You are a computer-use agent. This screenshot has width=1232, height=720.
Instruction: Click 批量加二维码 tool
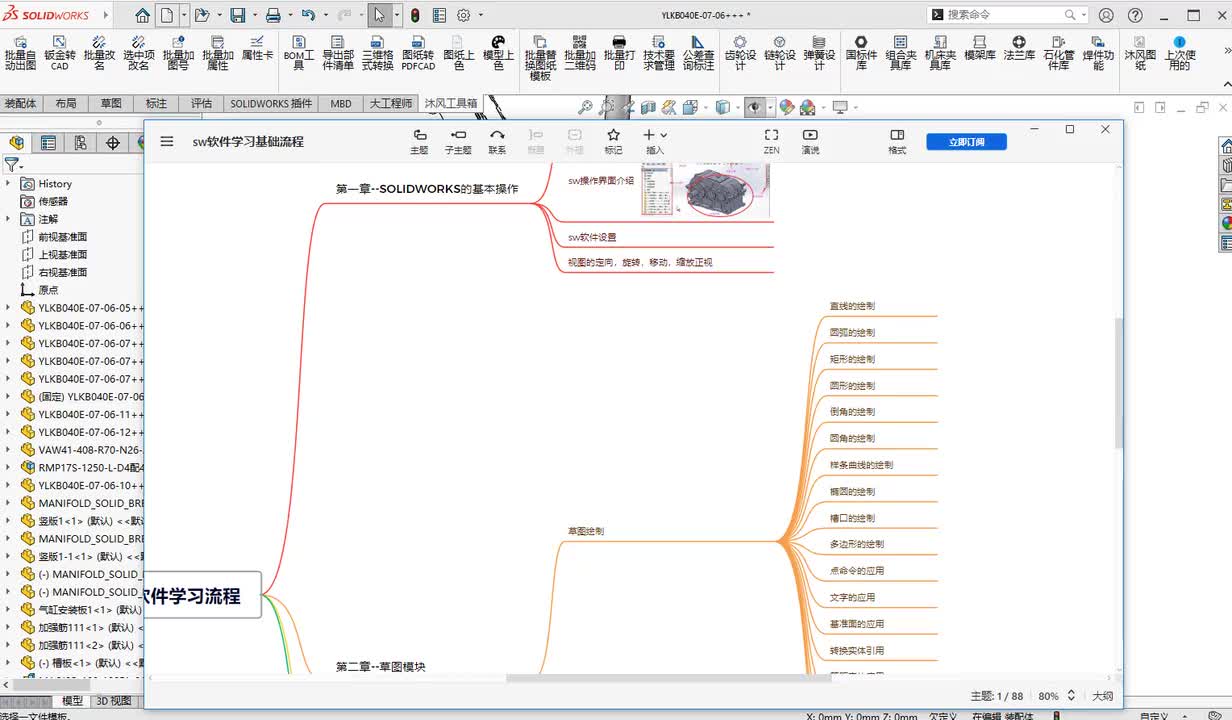(579, 53)
